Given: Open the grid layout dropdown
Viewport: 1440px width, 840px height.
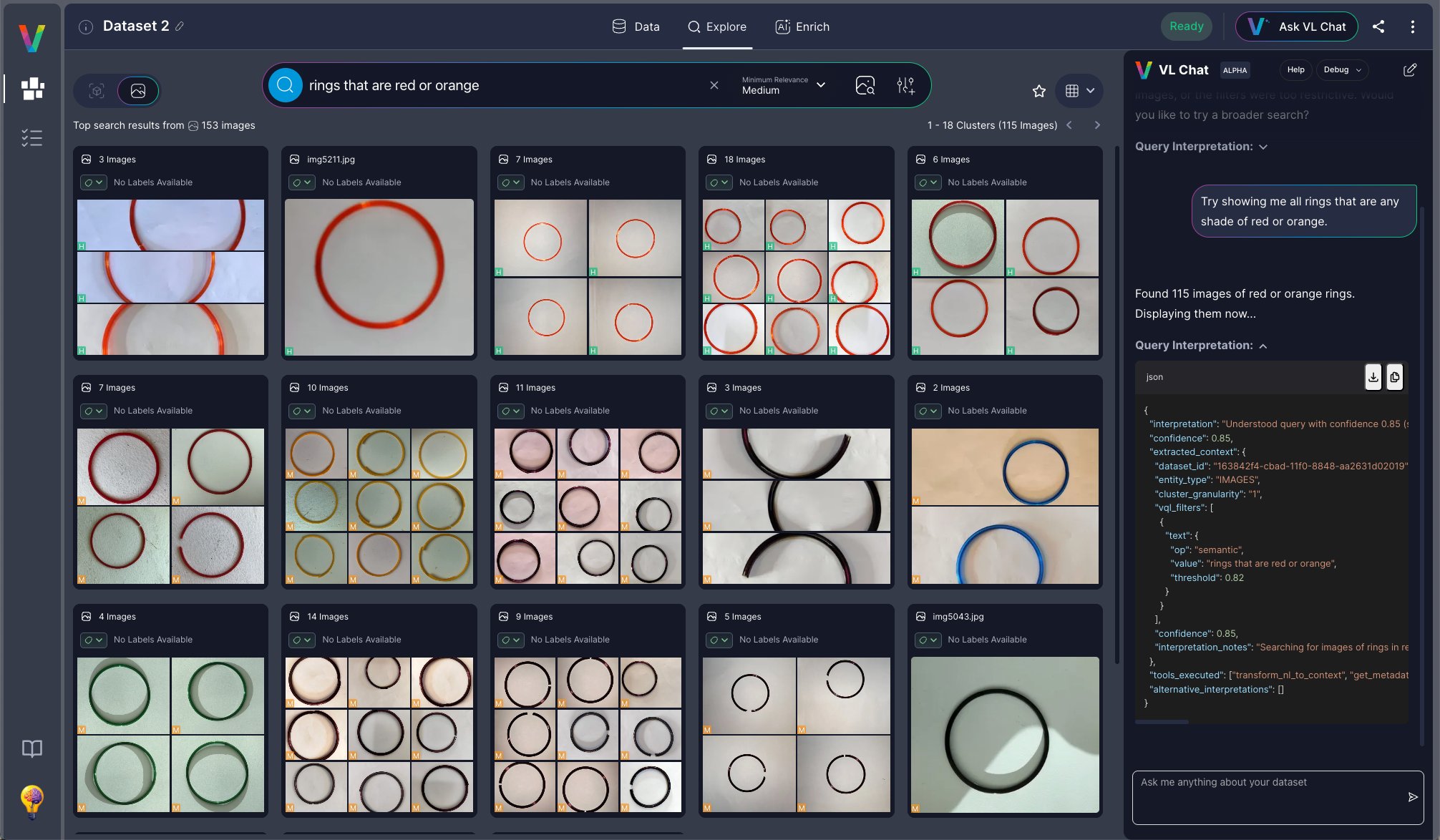Looking at the screenshot, I should pyautogui.click(x=1079, y=91).
